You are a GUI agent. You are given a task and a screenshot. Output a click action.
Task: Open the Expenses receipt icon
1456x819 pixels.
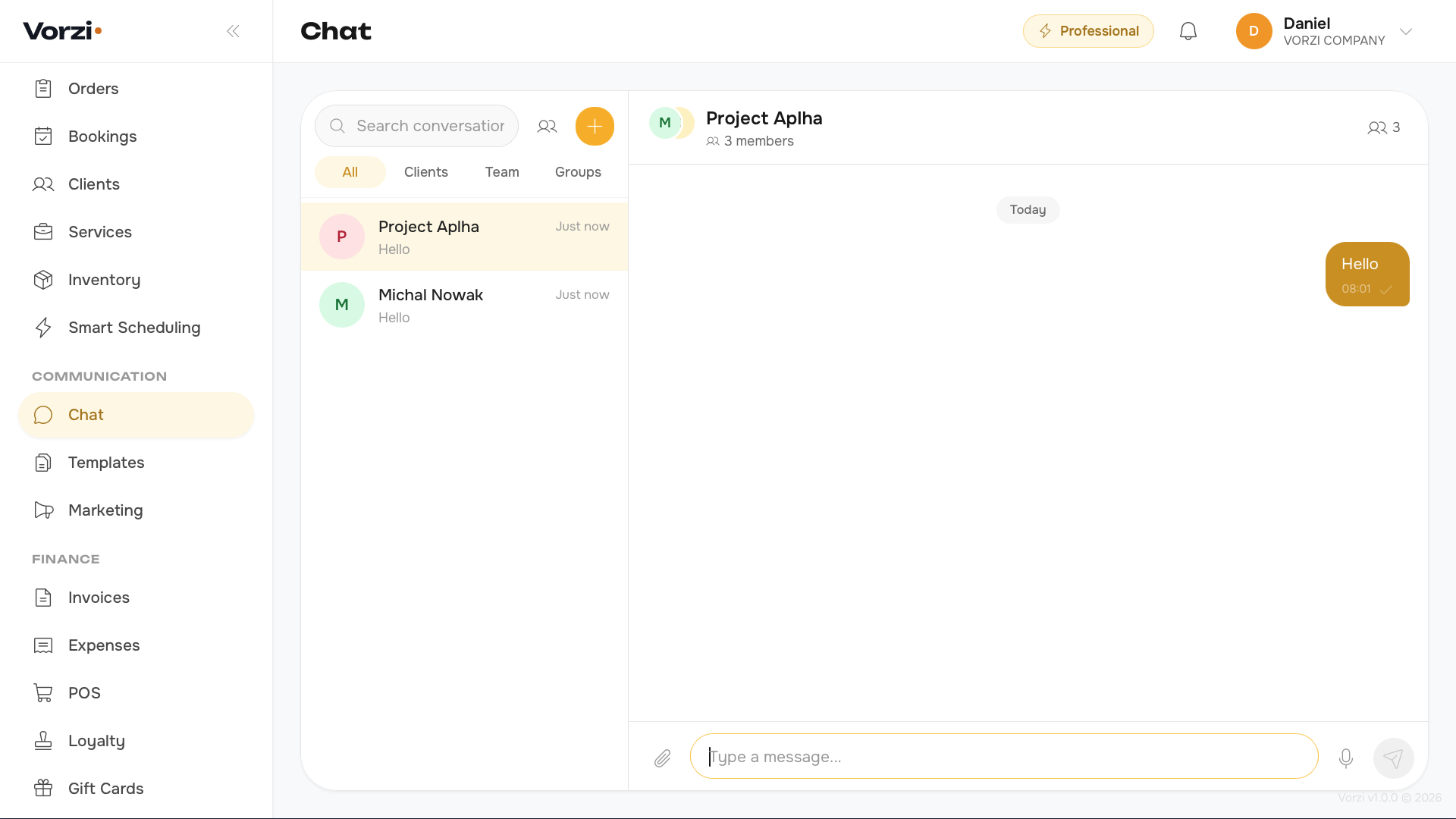pyautogui.click(x=43, y=645)
